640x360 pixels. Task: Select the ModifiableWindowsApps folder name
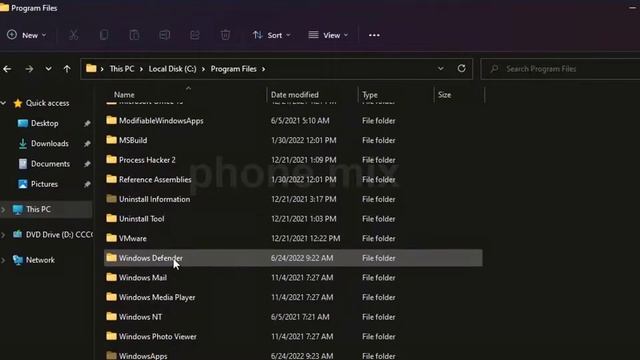coord(161,121)
